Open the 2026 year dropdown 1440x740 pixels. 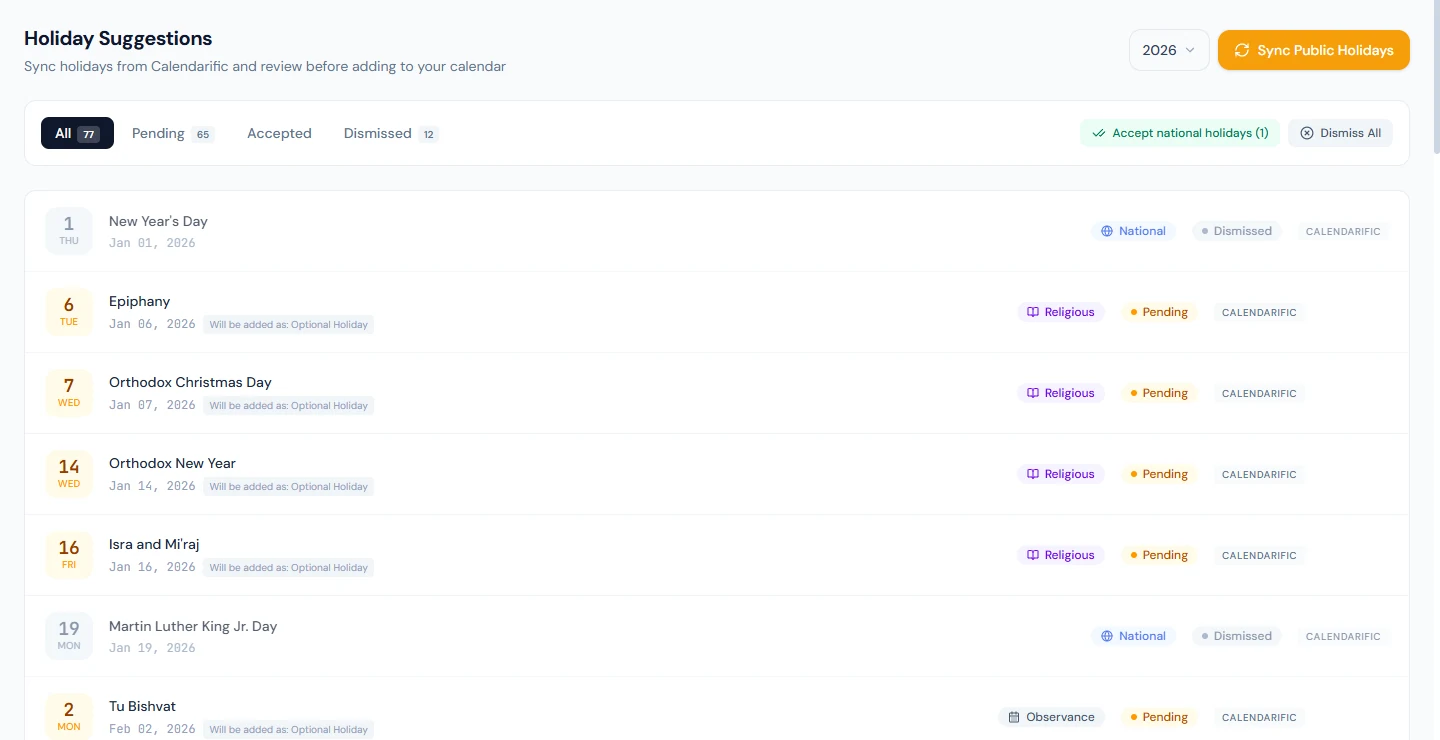1169,50
